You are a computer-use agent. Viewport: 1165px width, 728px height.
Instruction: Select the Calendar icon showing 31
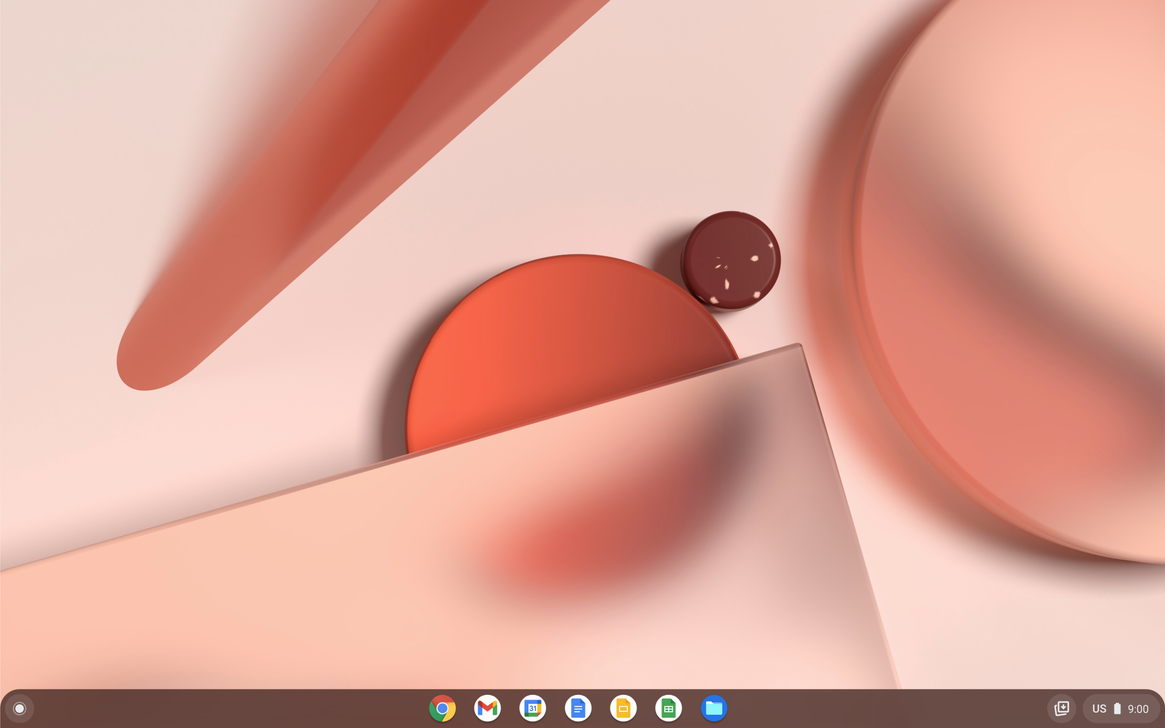tap(533, 708)
